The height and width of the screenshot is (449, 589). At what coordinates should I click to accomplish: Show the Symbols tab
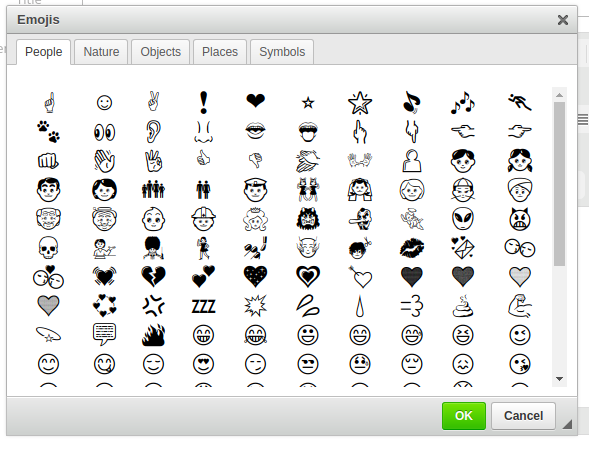click(282, 52)
